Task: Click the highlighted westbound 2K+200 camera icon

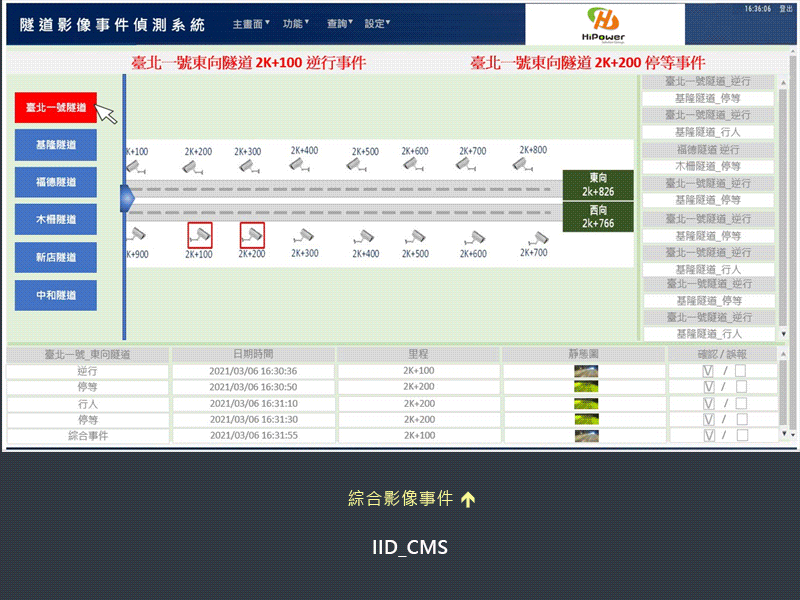Action: (x=252, y=236)
